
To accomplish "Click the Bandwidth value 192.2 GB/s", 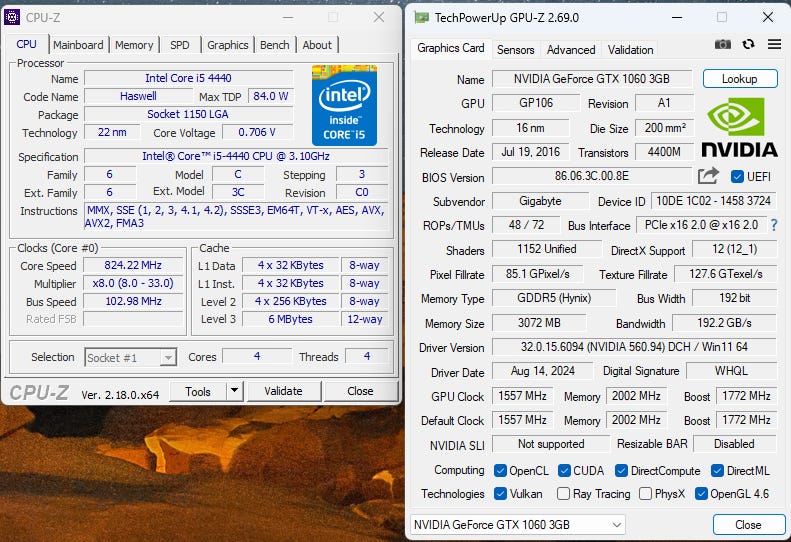I will click(x=724, y=323).
